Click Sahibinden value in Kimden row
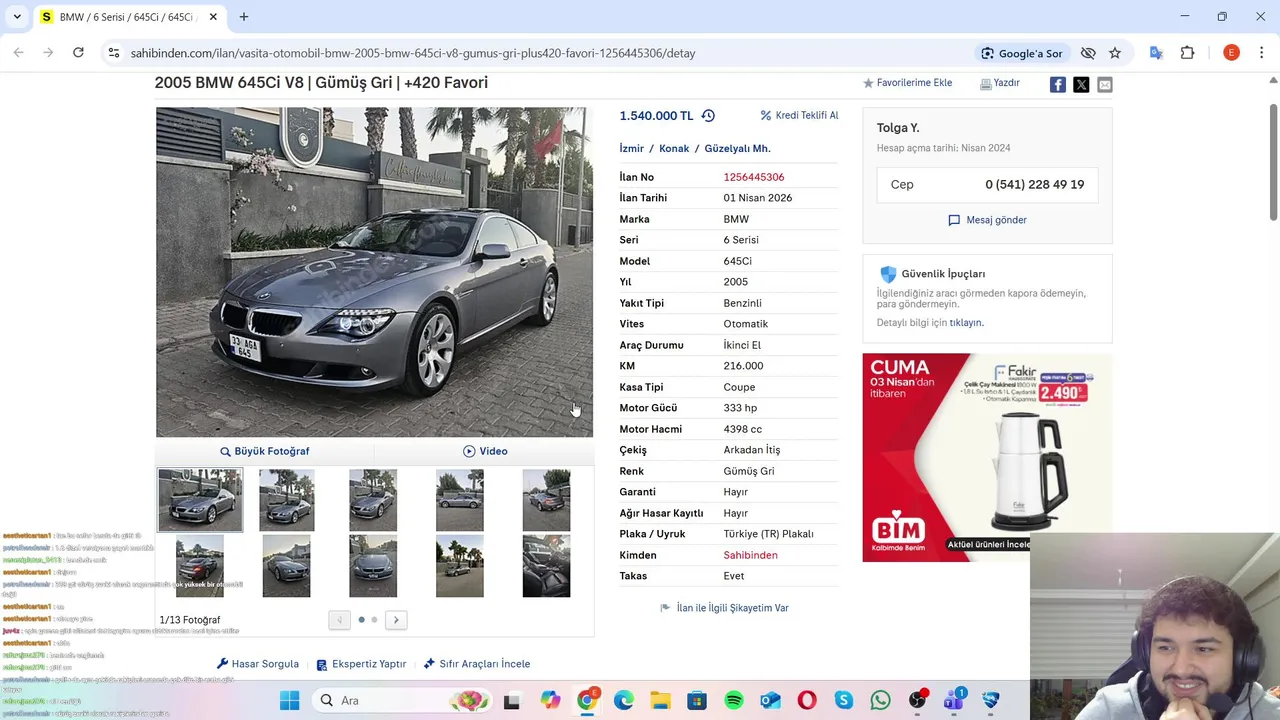 750,555
